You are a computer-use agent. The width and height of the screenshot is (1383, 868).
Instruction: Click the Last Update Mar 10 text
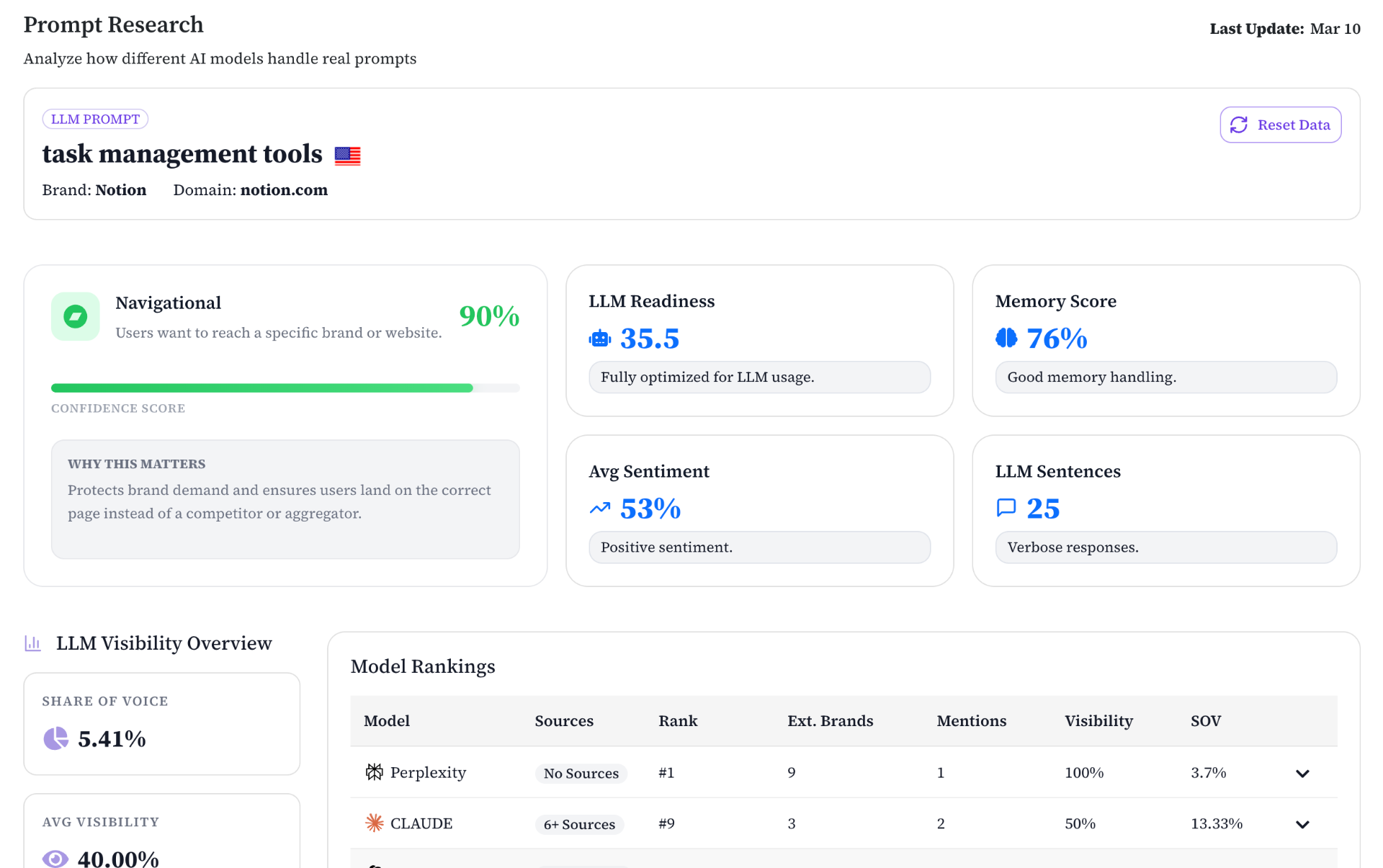(x=1285, y=29)
